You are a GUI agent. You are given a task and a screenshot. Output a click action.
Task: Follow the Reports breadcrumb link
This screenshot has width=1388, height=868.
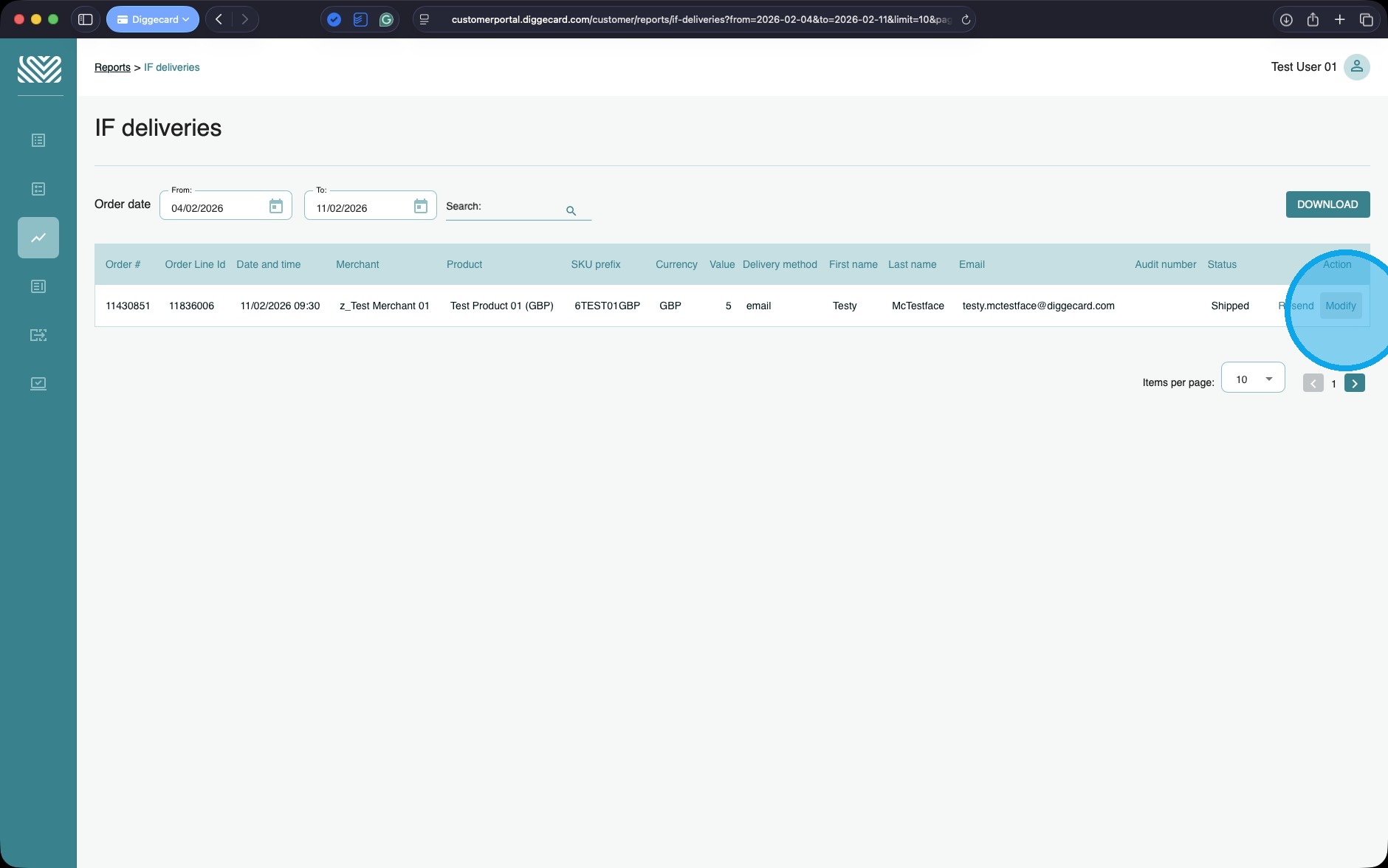112,67
